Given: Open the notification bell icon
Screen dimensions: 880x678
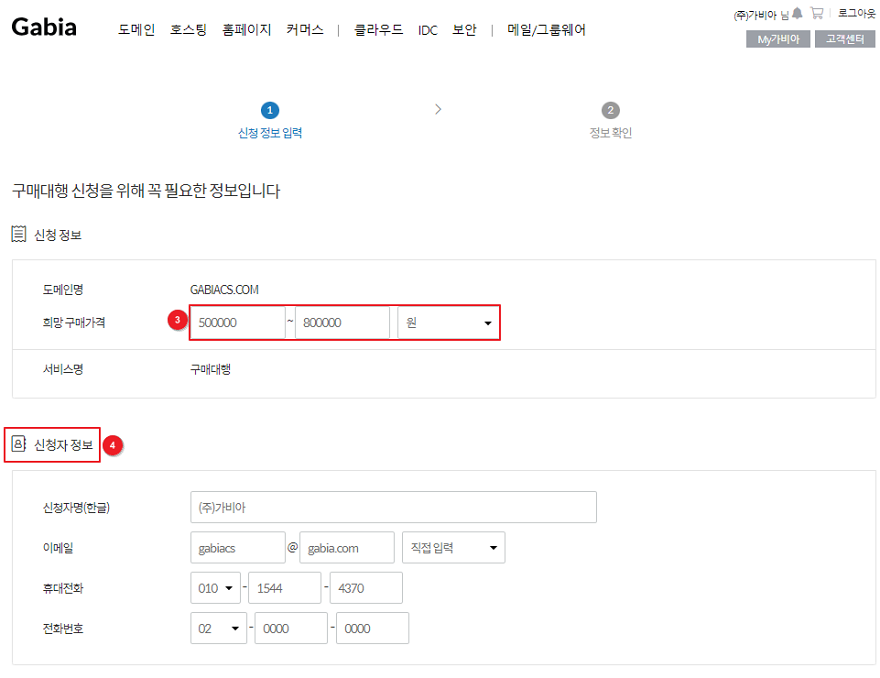Looking at the screenshot, I should [x=797, y=13].
